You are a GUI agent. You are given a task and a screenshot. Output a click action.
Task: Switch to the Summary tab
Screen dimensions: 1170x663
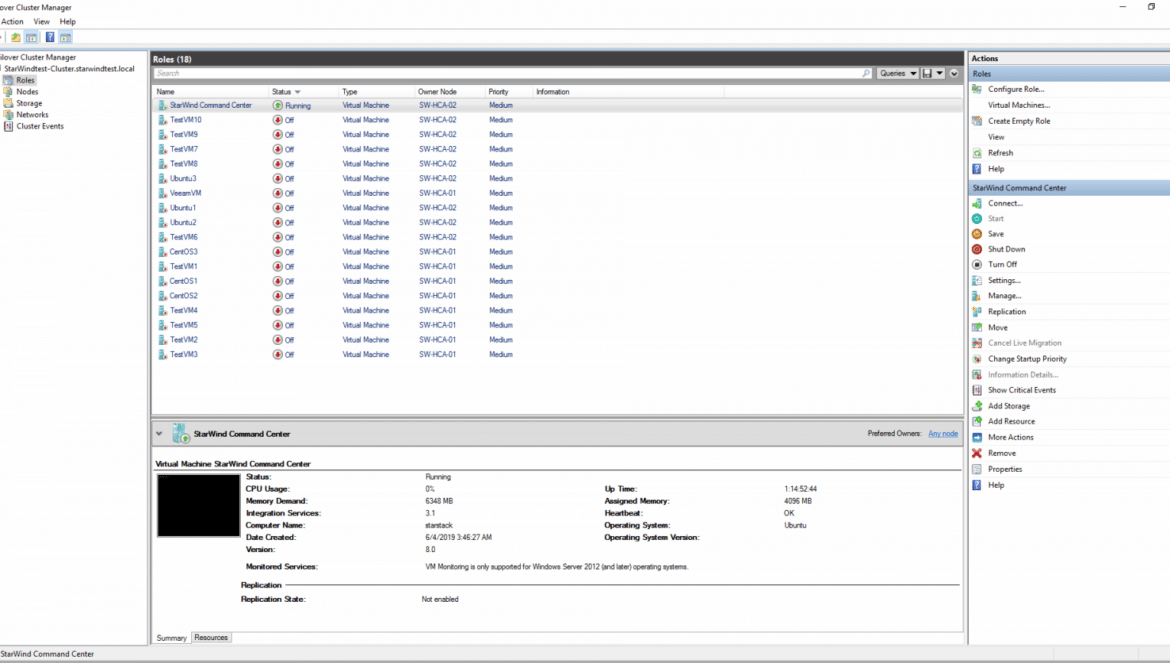coord(171,638)
